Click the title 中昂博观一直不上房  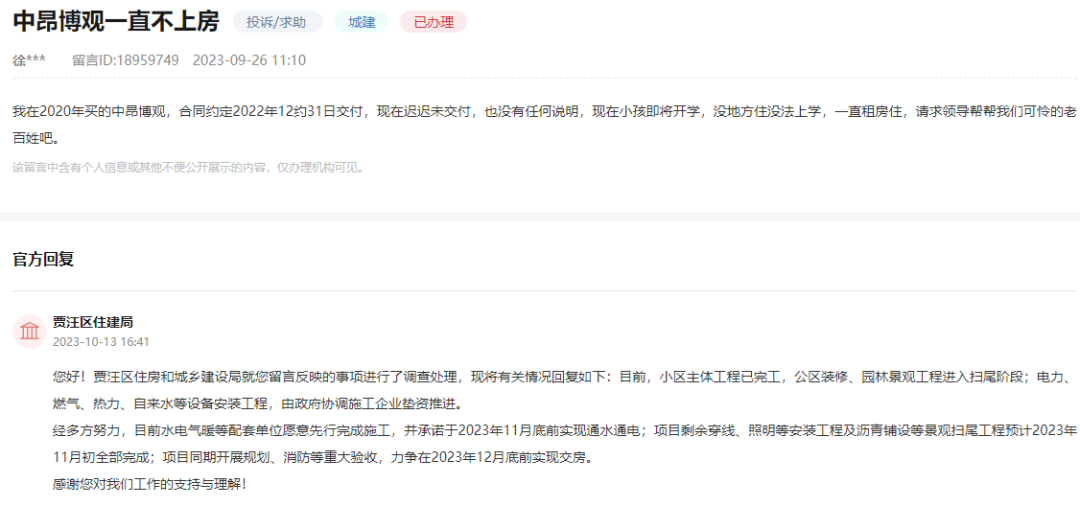tap(116, 22)
